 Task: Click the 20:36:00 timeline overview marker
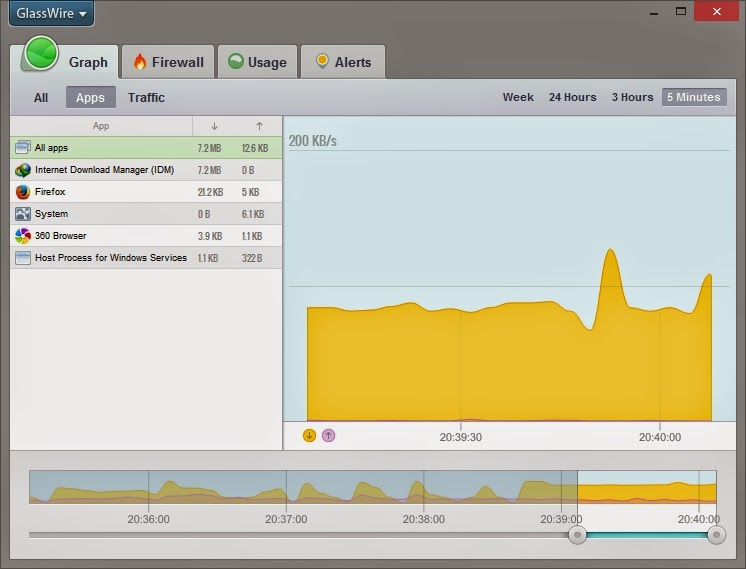click(148, 519)
